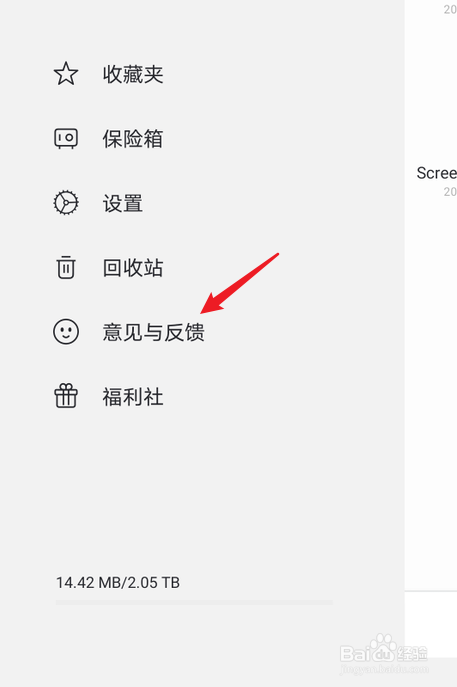Click the horizontal divider in the right file panel

click(x=431, y=591)
